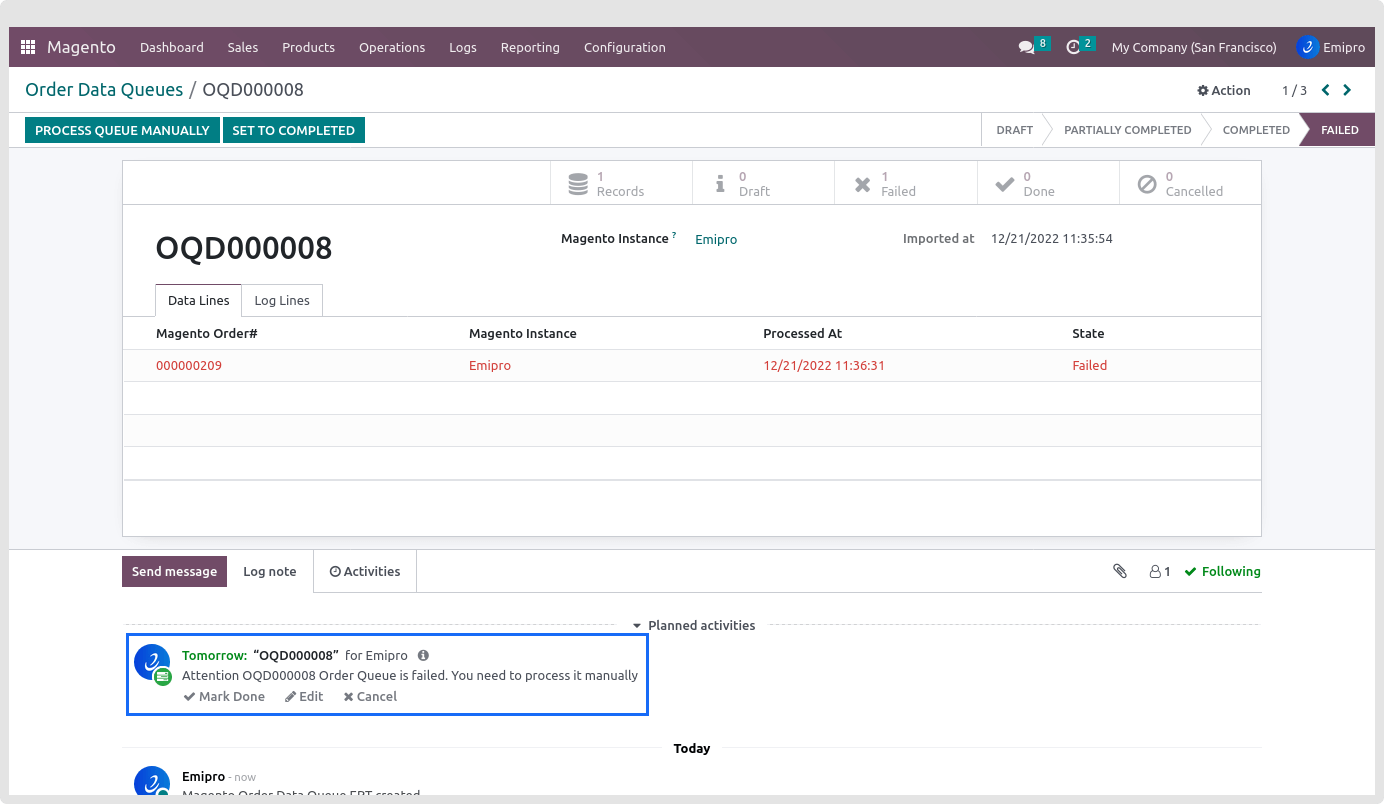Open the My Company switcher
This screenshot has height=804, width=1384.
(1194, 47)
